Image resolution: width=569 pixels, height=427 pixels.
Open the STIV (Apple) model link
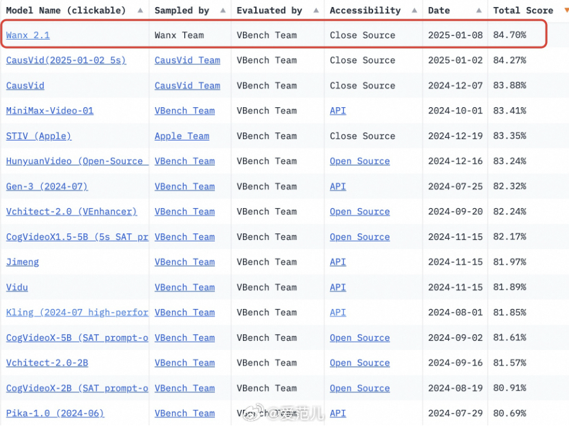click(x=39, y=136)
